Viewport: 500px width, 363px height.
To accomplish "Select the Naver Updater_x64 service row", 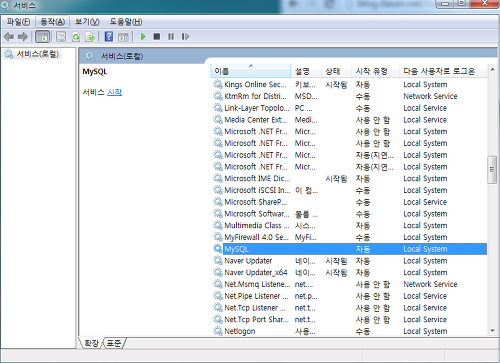I will (349, 273).
